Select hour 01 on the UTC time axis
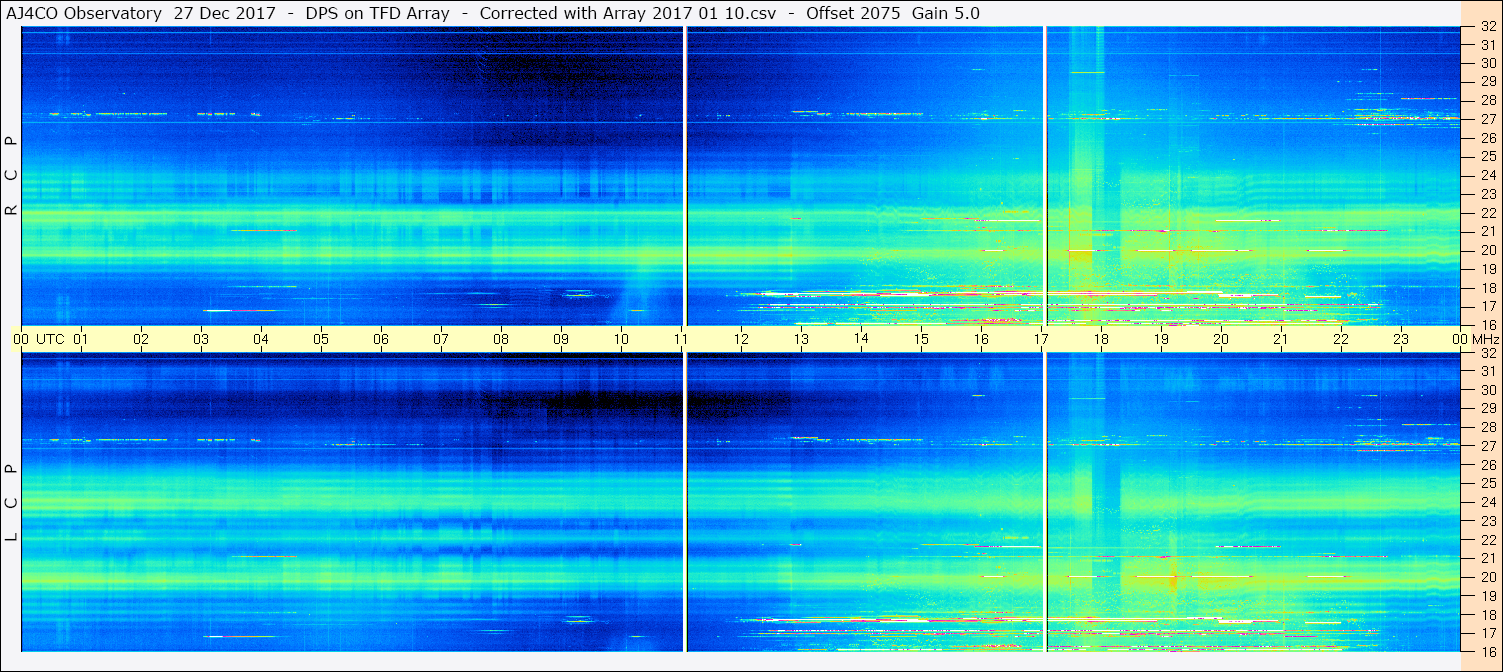 click(x=81, y=339)
